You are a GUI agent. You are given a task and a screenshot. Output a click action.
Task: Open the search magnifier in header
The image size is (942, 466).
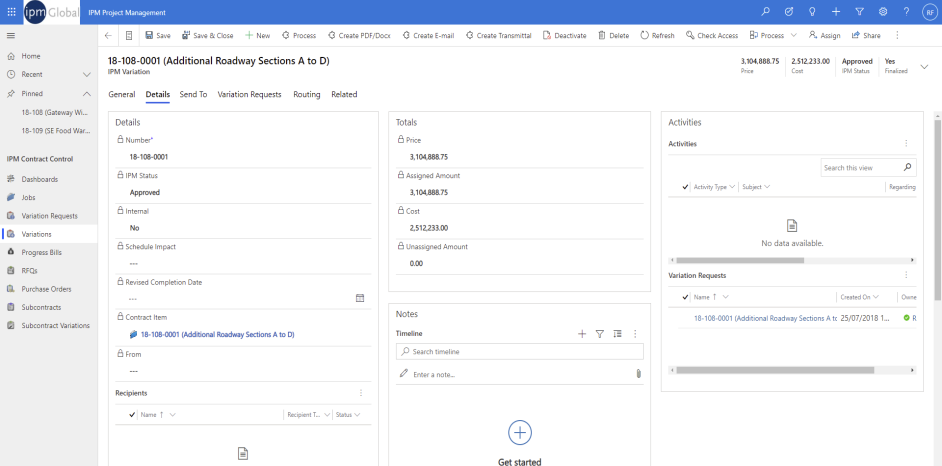765,12
